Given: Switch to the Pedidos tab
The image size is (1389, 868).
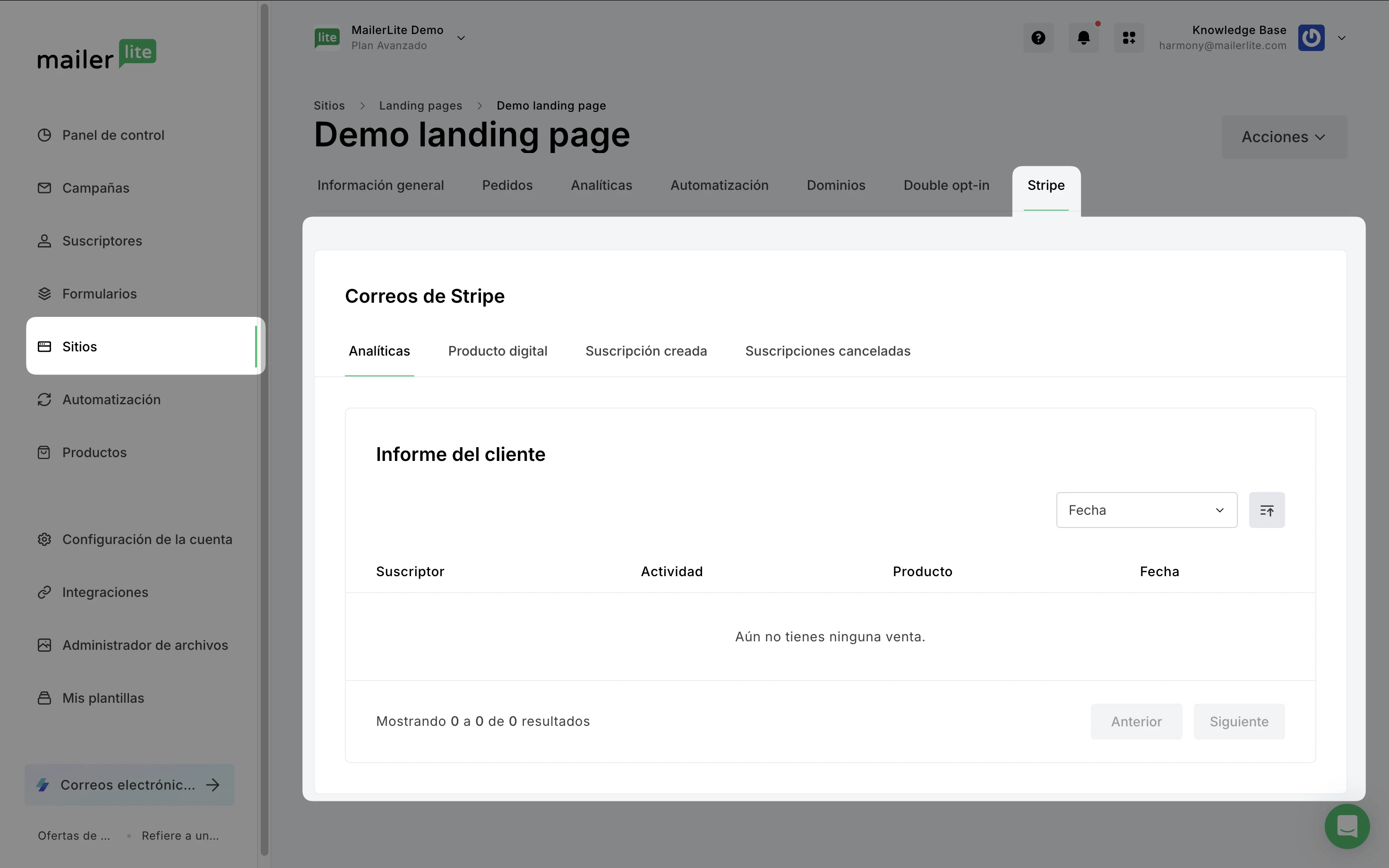Looking at the screenshot, I should pos(507,185).
